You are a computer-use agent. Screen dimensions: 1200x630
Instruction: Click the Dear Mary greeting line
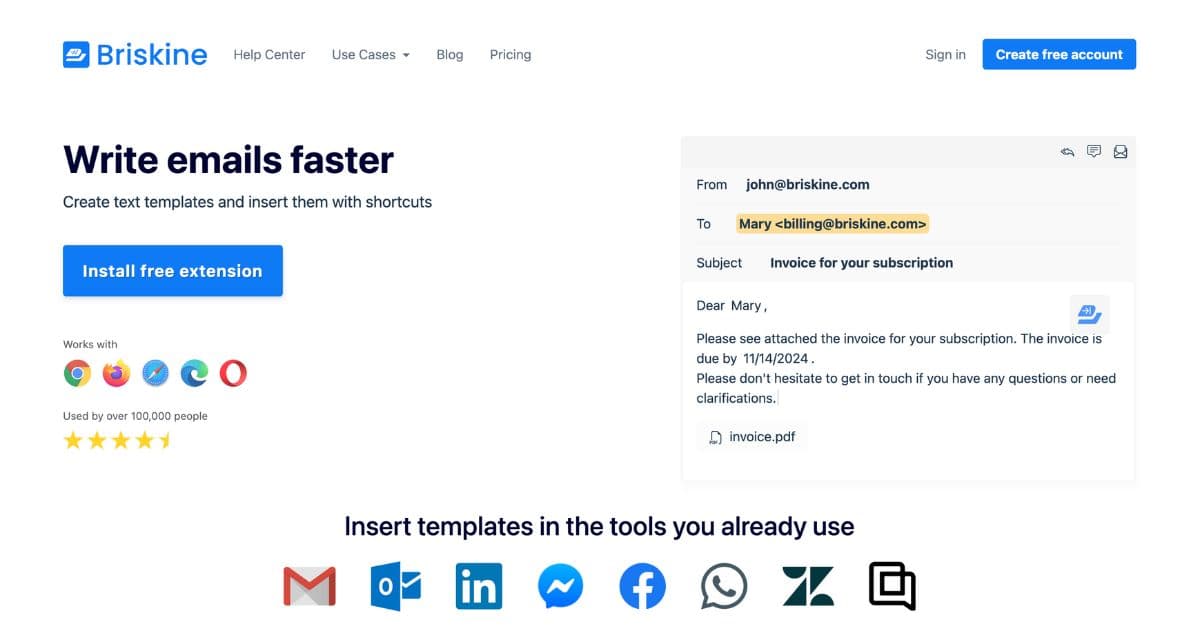coord(732,305)
